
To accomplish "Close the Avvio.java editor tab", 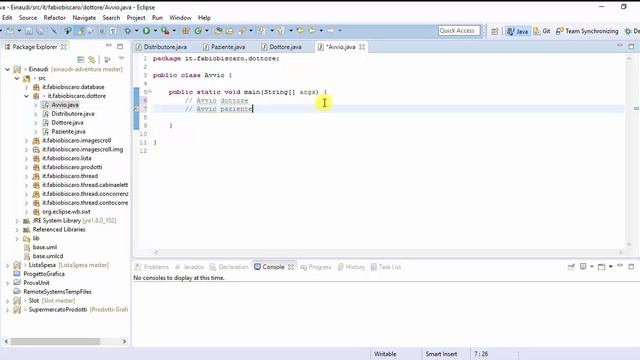I will (x=362, y=47).
